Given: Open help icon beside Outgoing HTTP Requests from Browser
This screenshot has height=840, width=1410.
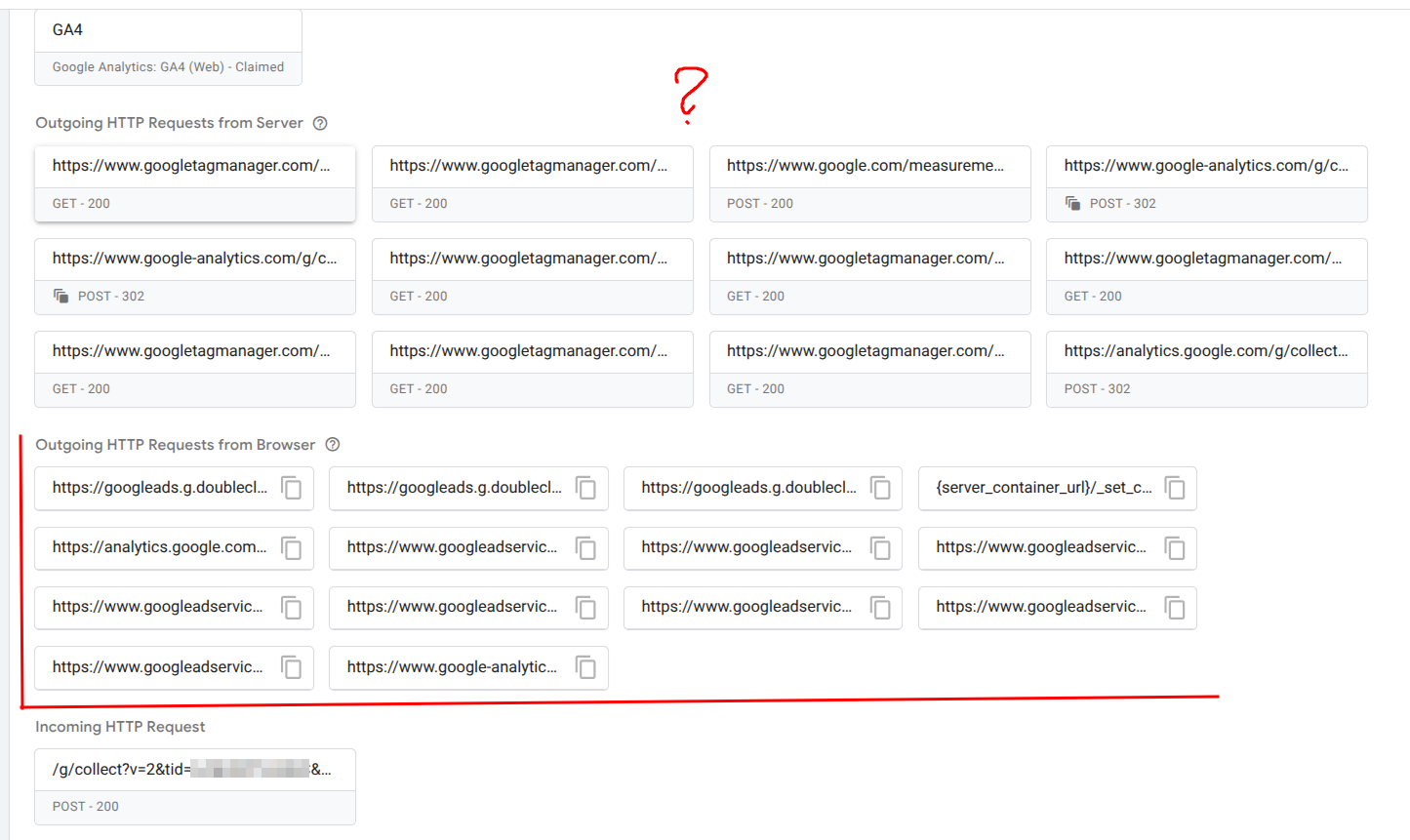Looking at the screenshot, I should click(333, 445).
